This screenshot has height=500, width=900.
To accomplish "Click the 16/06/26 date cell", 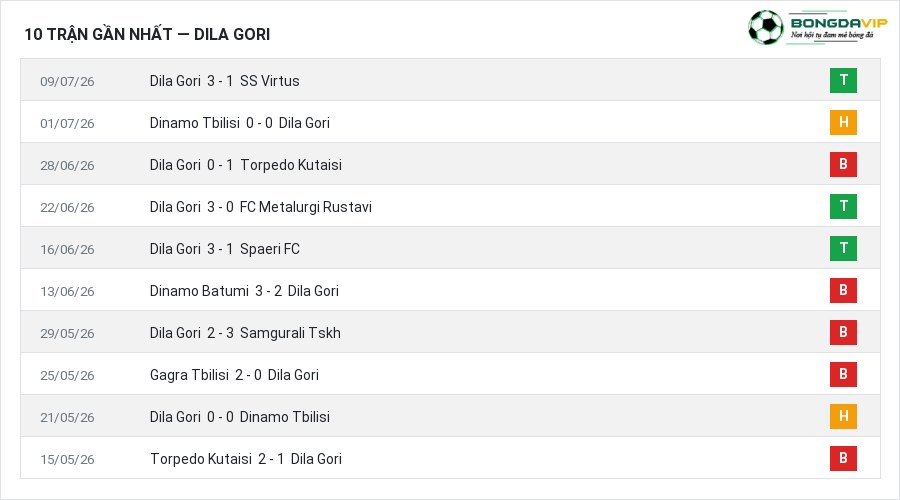I will [x=67, y=250].
